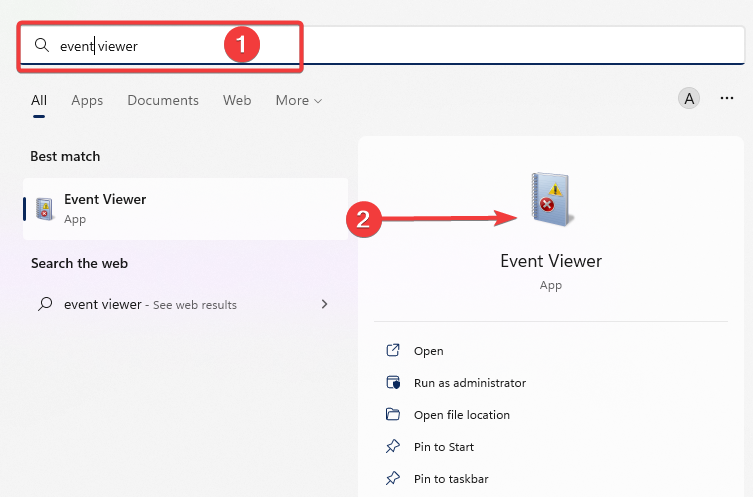This screenshot has width=753, height=497.
Task: Expand the More dropdown
Action: (x=298, y=100)
